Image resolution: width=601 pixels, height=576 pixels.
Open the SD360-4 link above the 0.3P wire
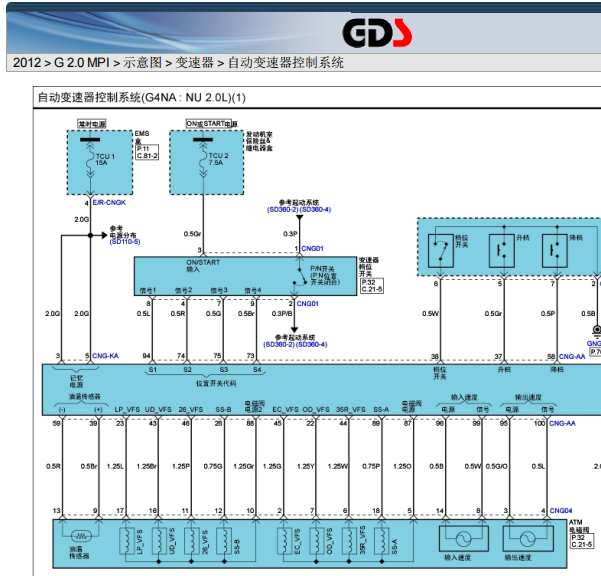[315, 210]
